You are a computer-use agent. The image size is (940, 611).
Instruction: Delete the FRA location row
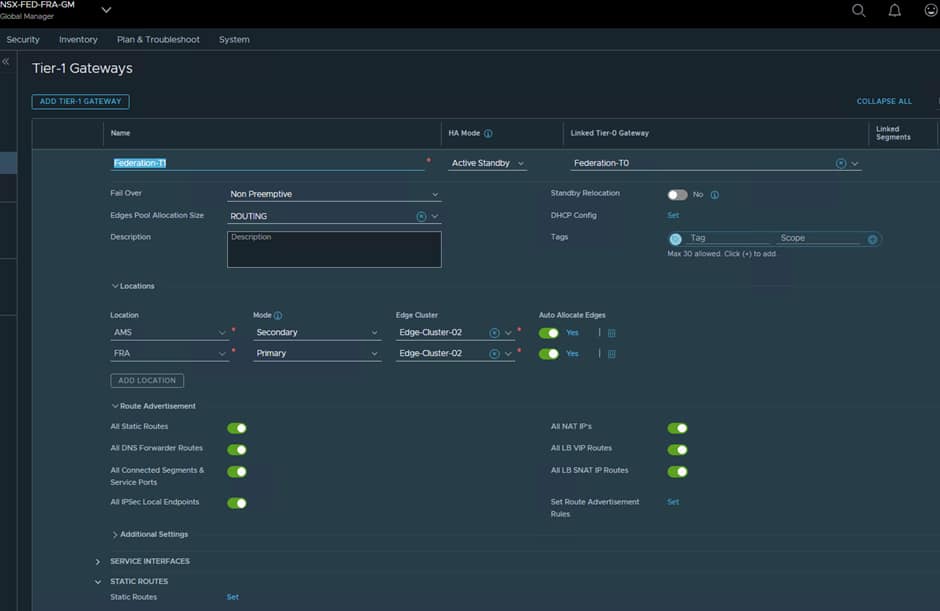coord(611,354)
